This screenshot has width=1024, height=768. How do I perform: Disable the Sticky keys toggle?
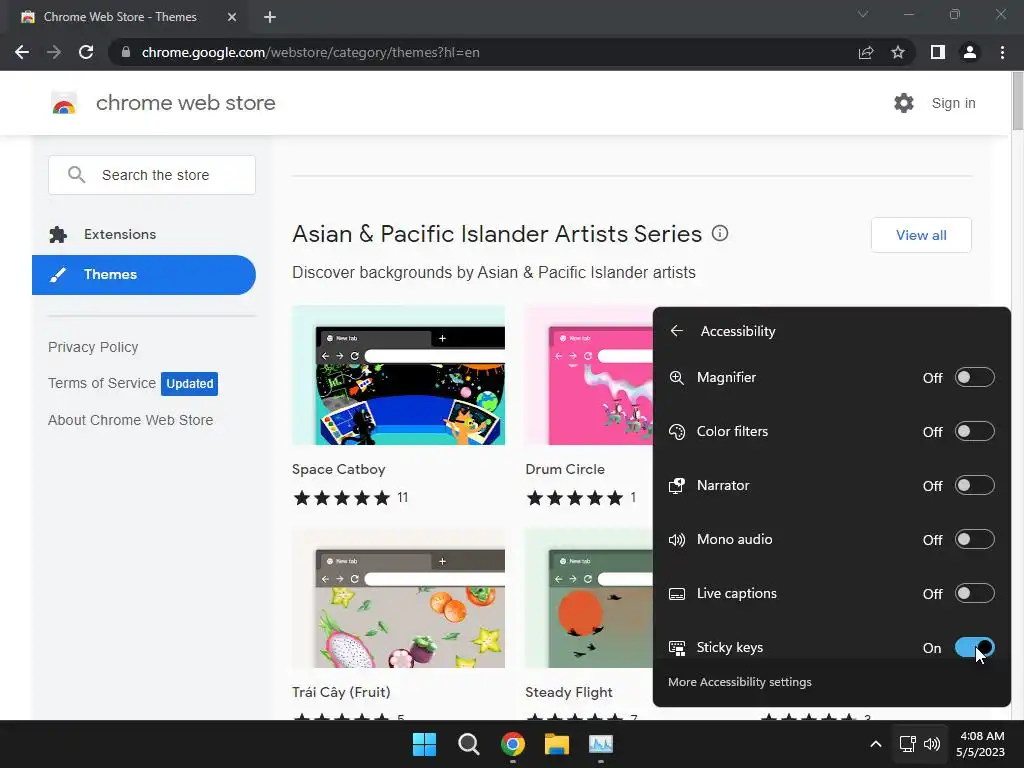(x=974, y=648)
